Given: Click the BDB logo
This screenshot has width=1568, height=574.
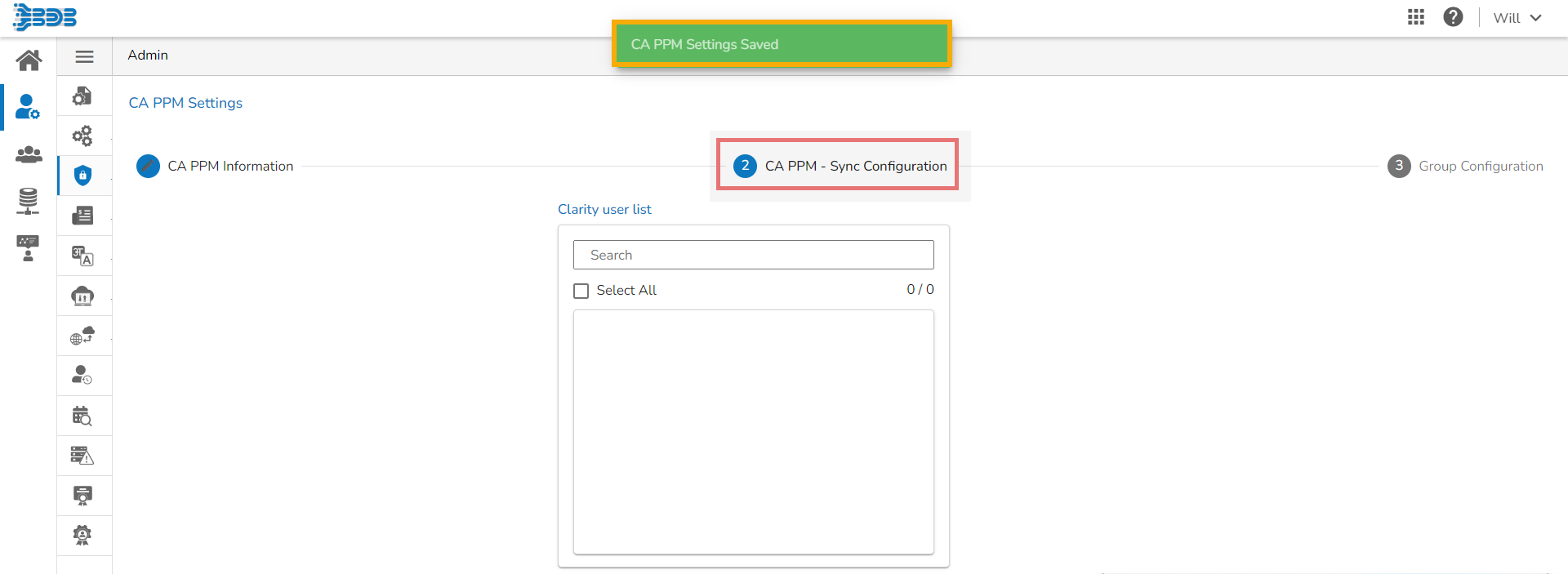Looking at the screenshot, I should 46,17.
